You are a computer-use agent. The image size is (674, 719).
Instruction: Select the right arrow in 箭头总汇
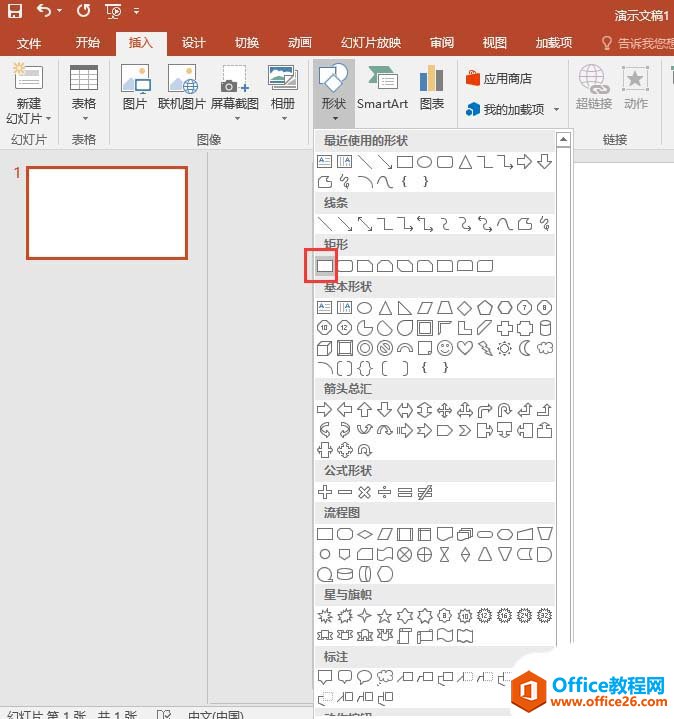pos(325,409)
